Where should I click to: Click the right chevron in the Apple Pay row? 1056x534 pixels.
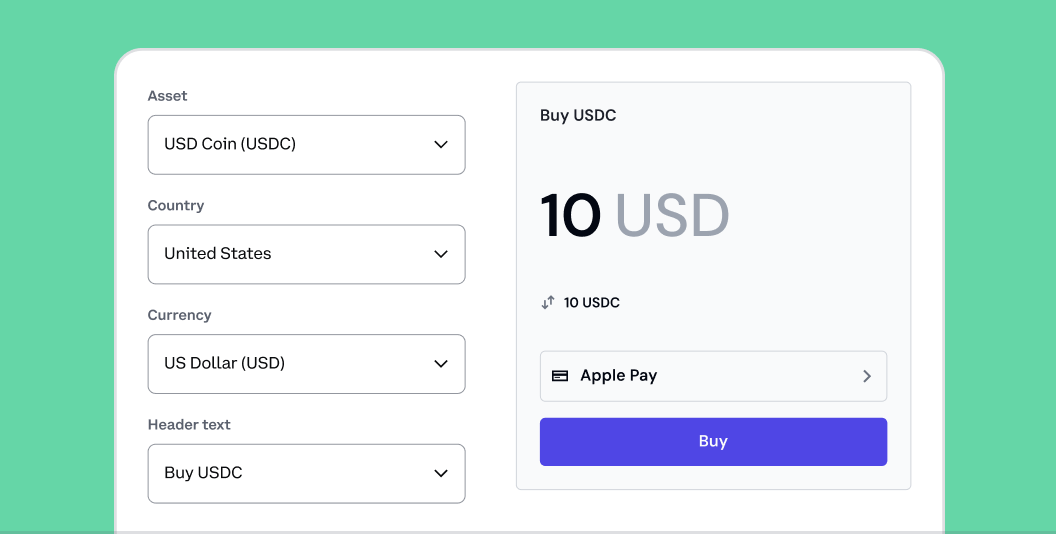pos(867,376)
